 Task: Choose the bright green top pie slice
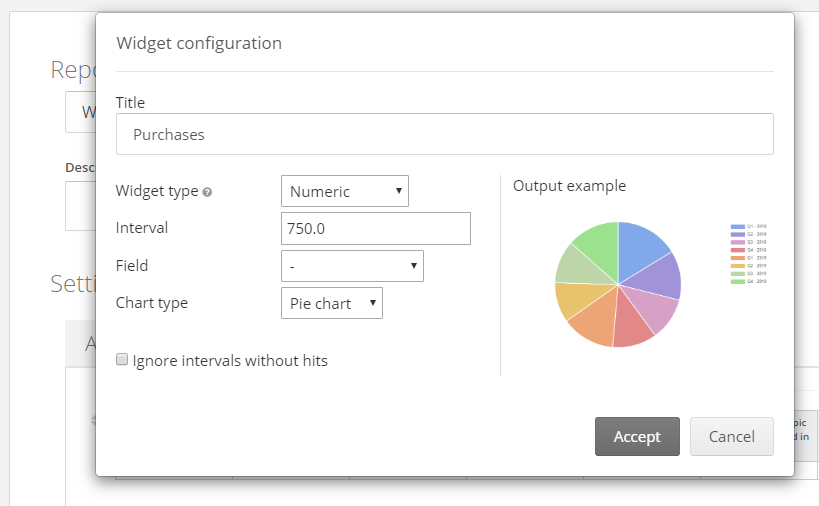pos(598,240)
